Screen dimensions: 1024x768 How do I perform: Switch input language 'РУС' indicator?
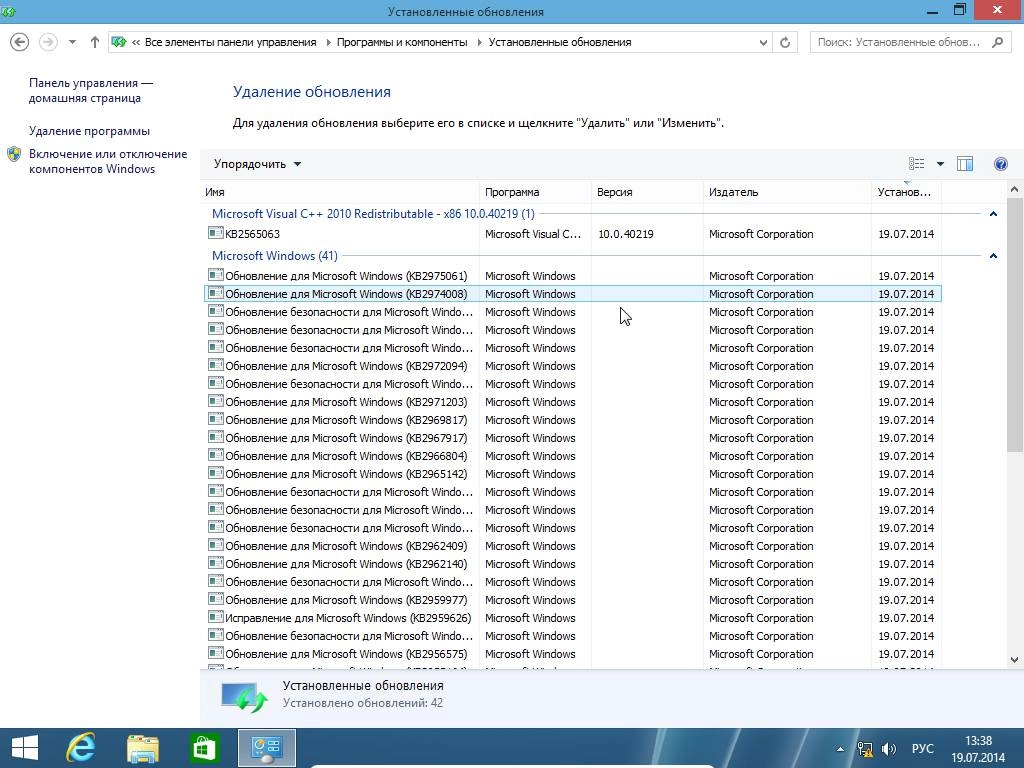[922, 749]
